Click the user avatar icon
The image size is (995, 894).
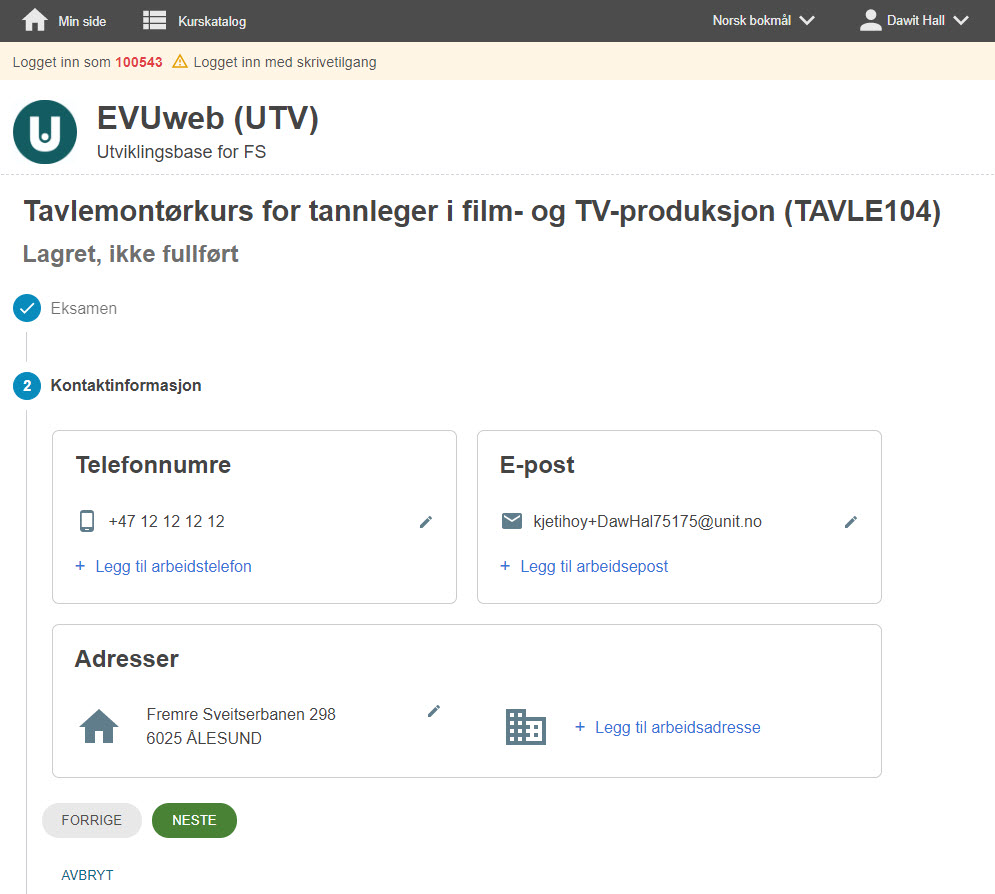(x=870, y=20)
